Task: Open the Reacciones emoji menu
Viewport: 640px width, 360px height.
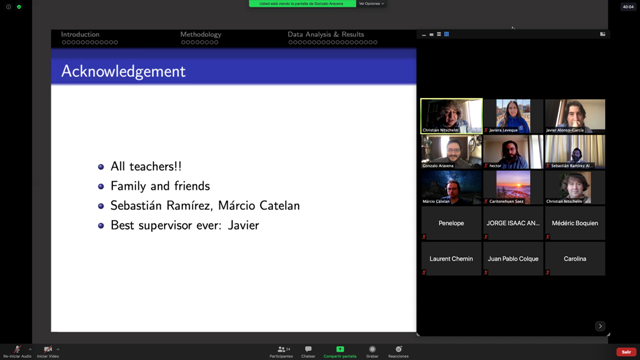Action: click(398, 349)
